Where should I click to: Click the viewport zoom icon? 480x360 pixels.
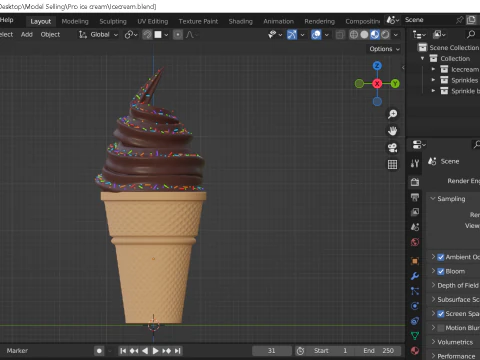coord(392,114)
